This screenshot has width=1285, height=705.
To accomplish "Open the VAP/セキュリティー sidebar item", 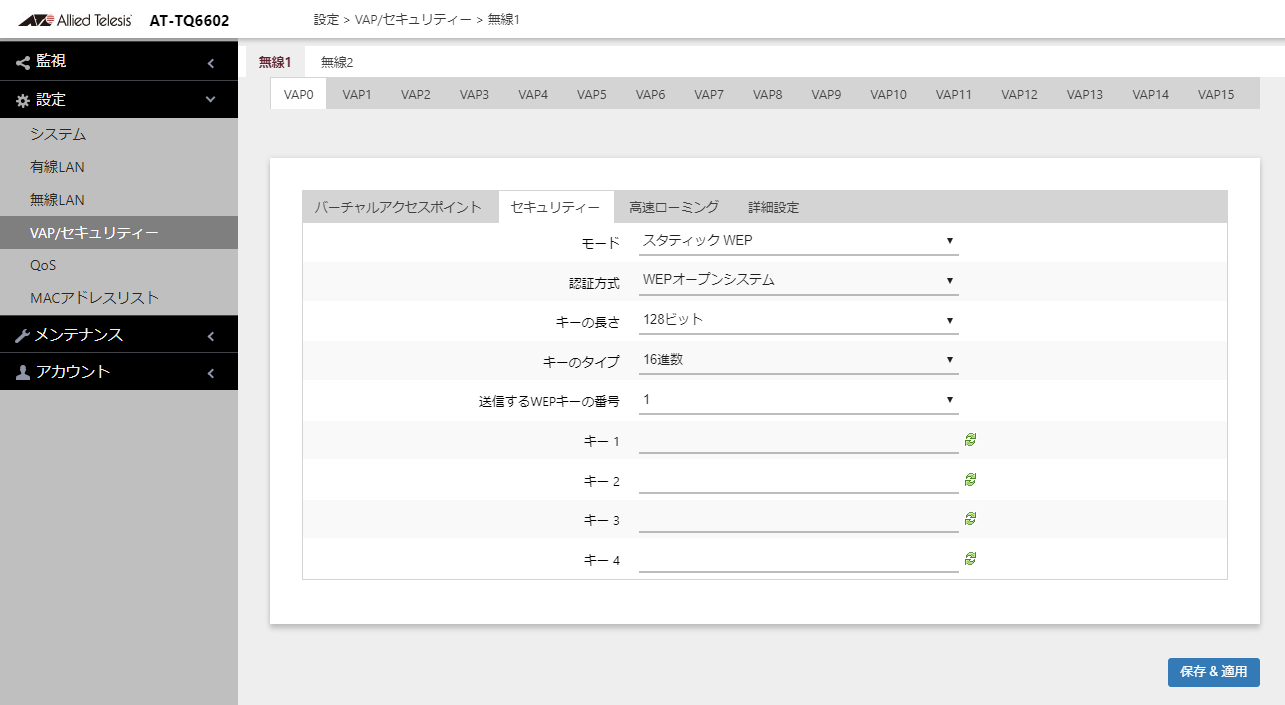I will pyautogui.click(x=119, y=233).
